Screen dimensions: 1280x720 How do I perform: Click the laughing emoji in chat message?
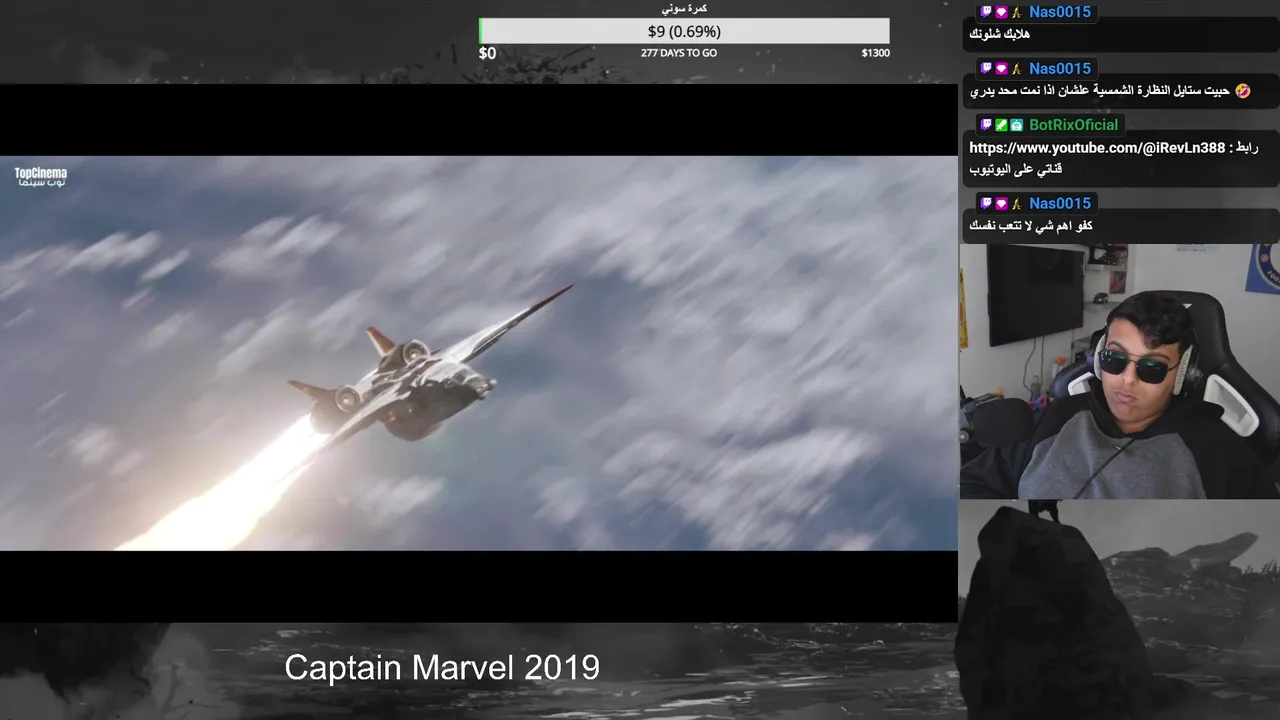pos(1242,91)
